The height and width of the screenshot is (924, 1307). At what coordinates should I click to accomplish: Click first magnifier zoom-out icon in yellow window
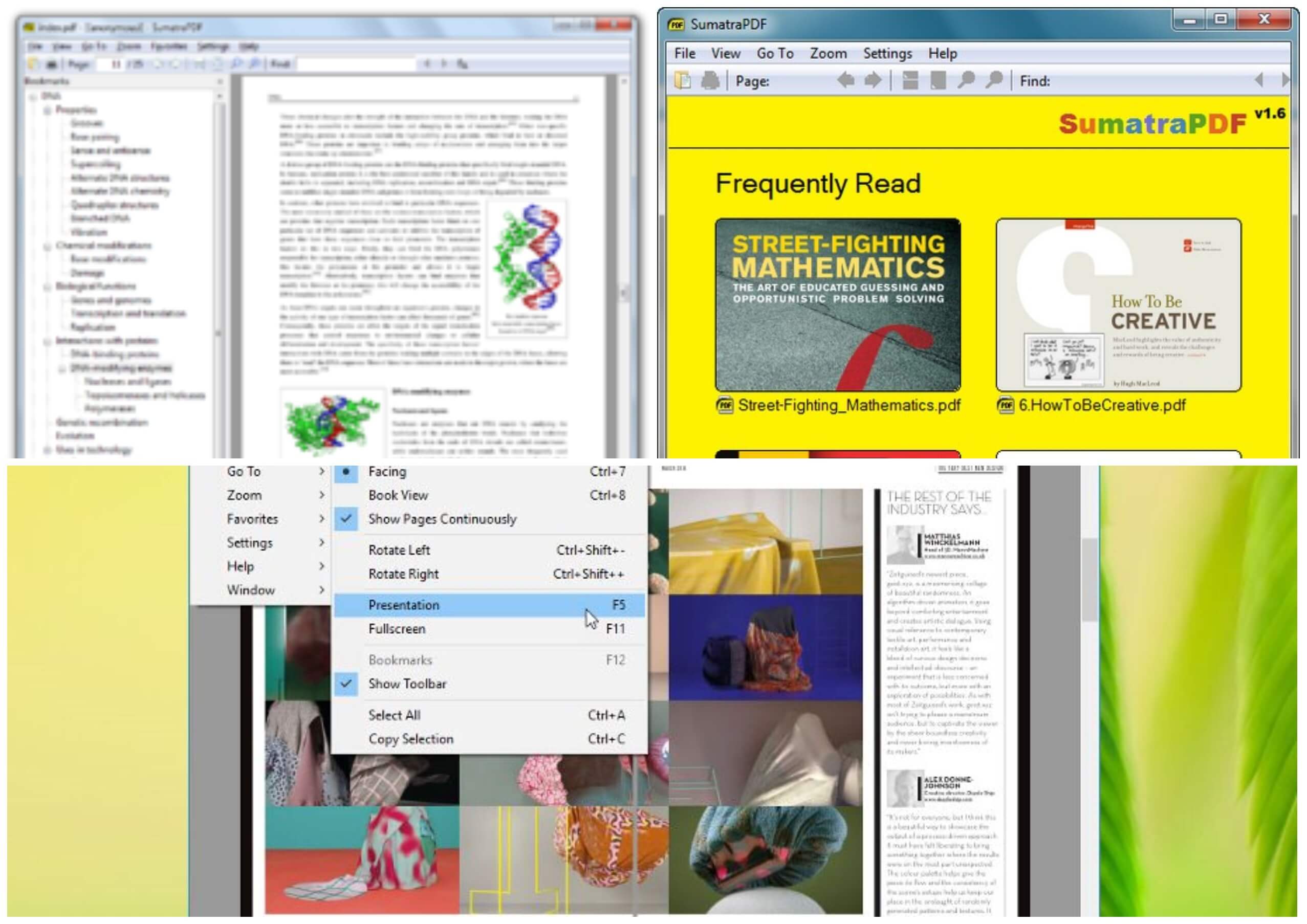tap(966, 80)
